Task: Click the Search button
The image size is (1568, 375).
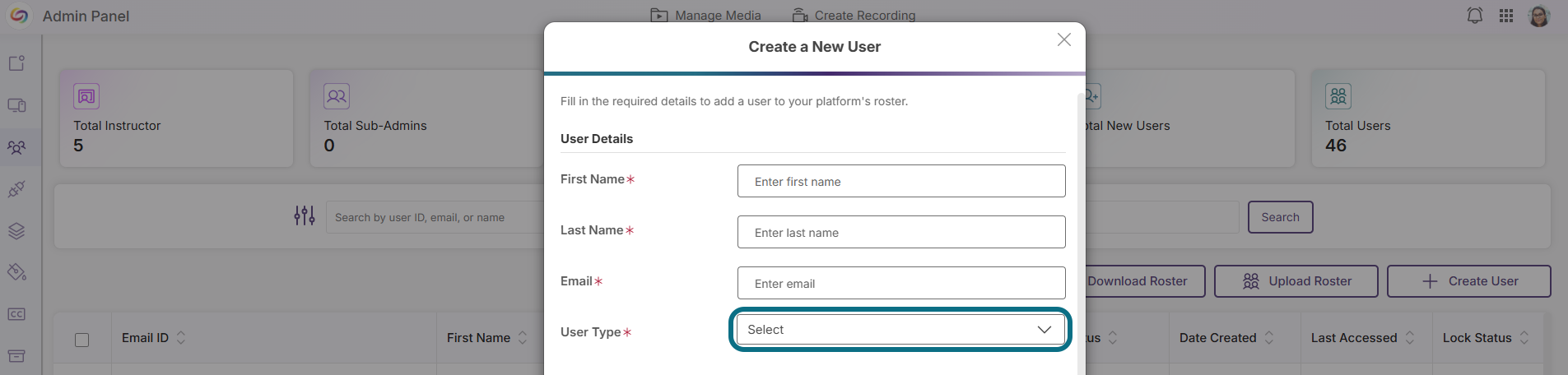Action: 1280,217
